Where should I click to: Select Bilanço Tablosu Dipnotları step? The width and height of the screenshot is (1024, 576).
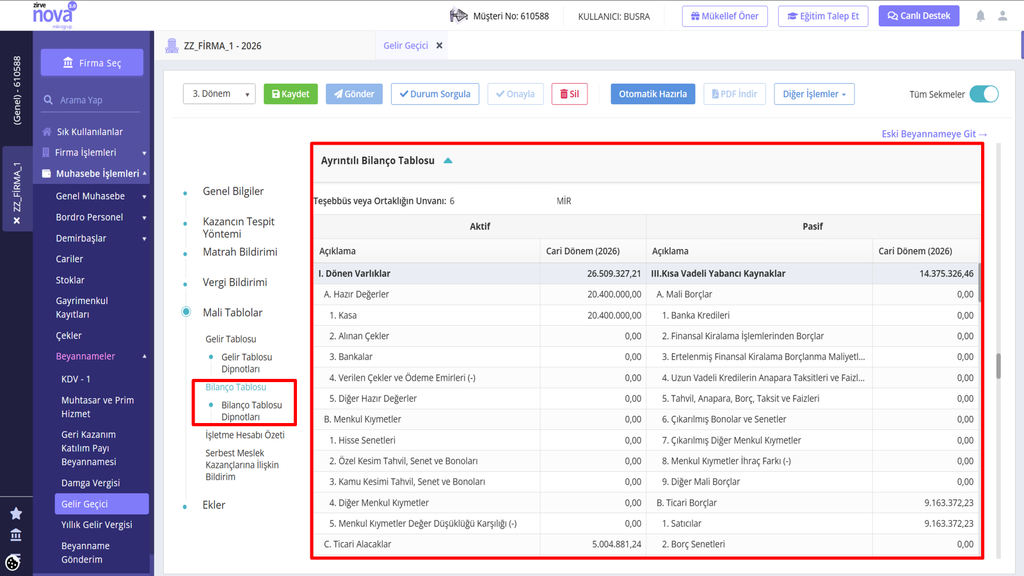coord(251,411)
